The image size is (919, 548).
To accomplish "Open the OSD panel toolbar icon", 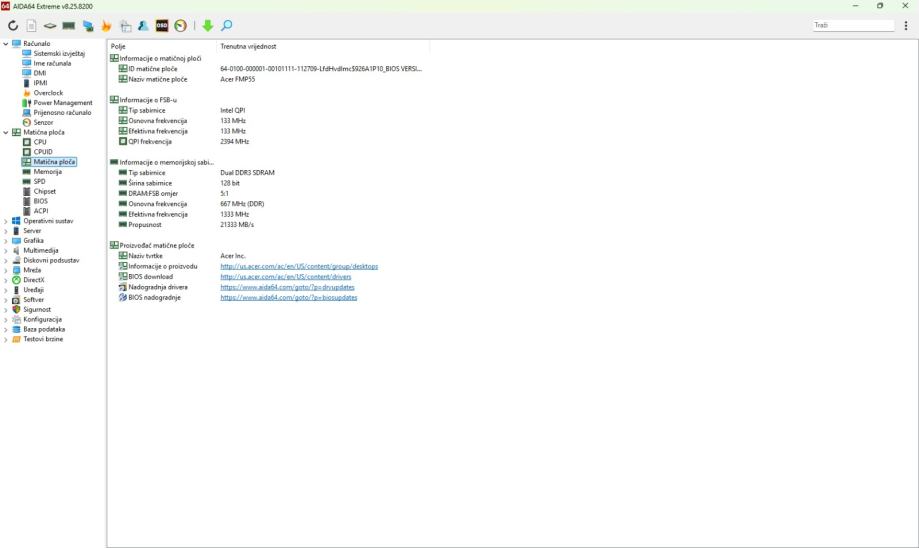I will coord(162,26).
